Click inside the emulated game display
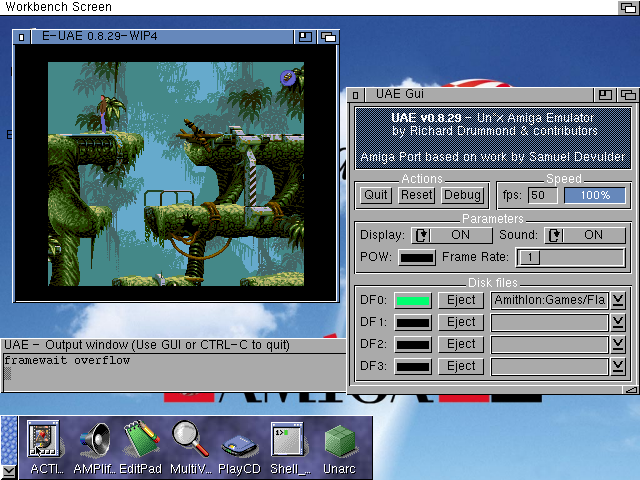The image size is (640, 480). (176, 174)
